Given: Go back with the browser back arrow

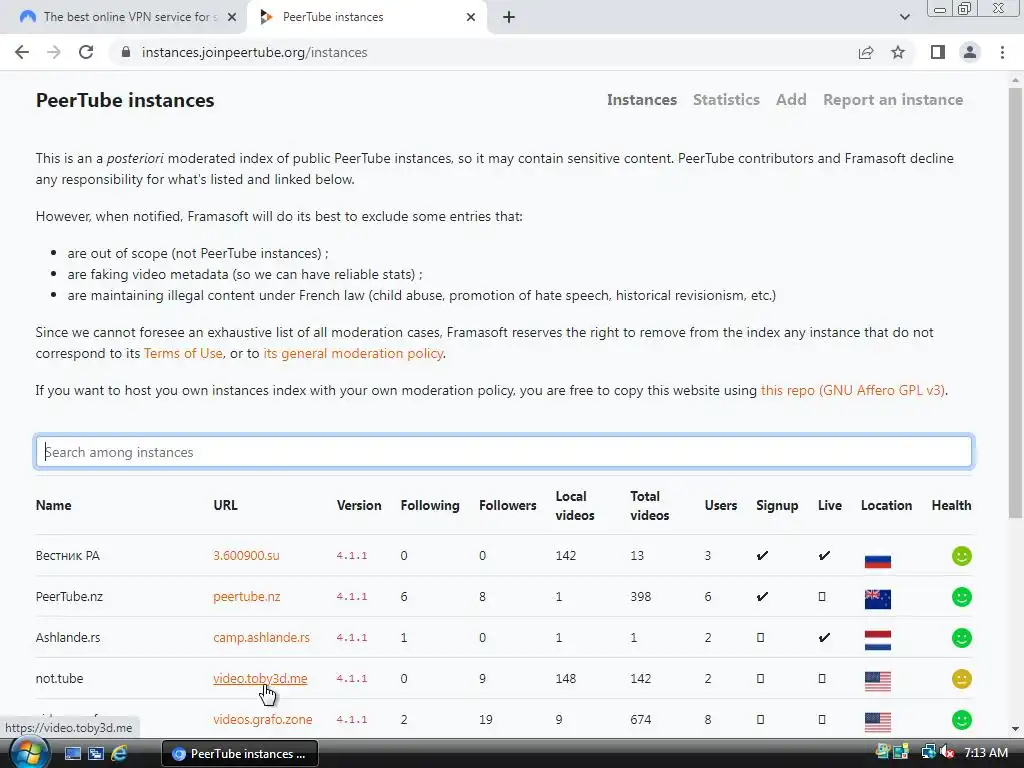Looking at the screenshot, I should click(x=22, y=52).
